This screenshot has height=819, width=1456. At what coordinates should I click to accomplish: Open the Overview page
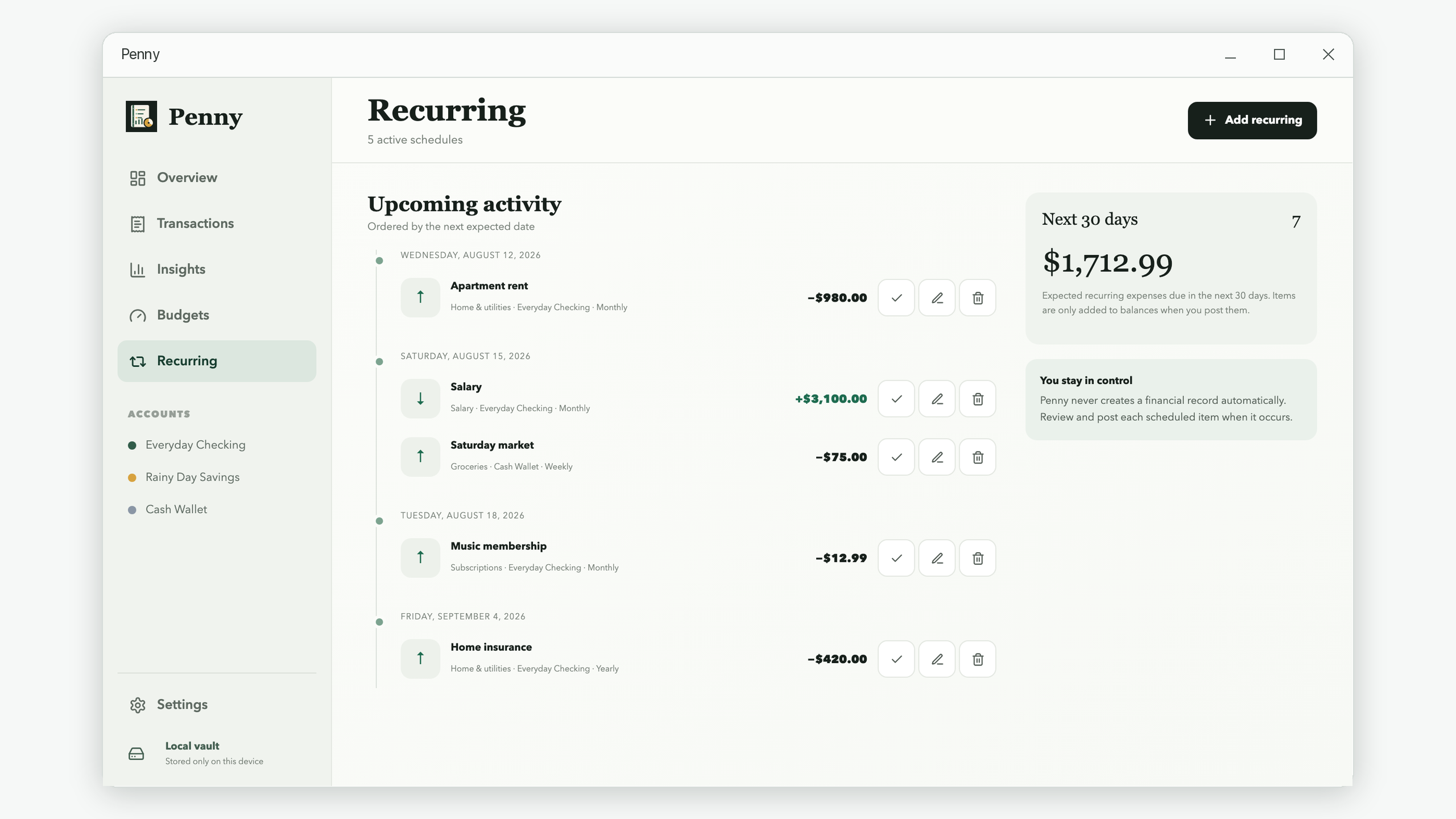217,177
